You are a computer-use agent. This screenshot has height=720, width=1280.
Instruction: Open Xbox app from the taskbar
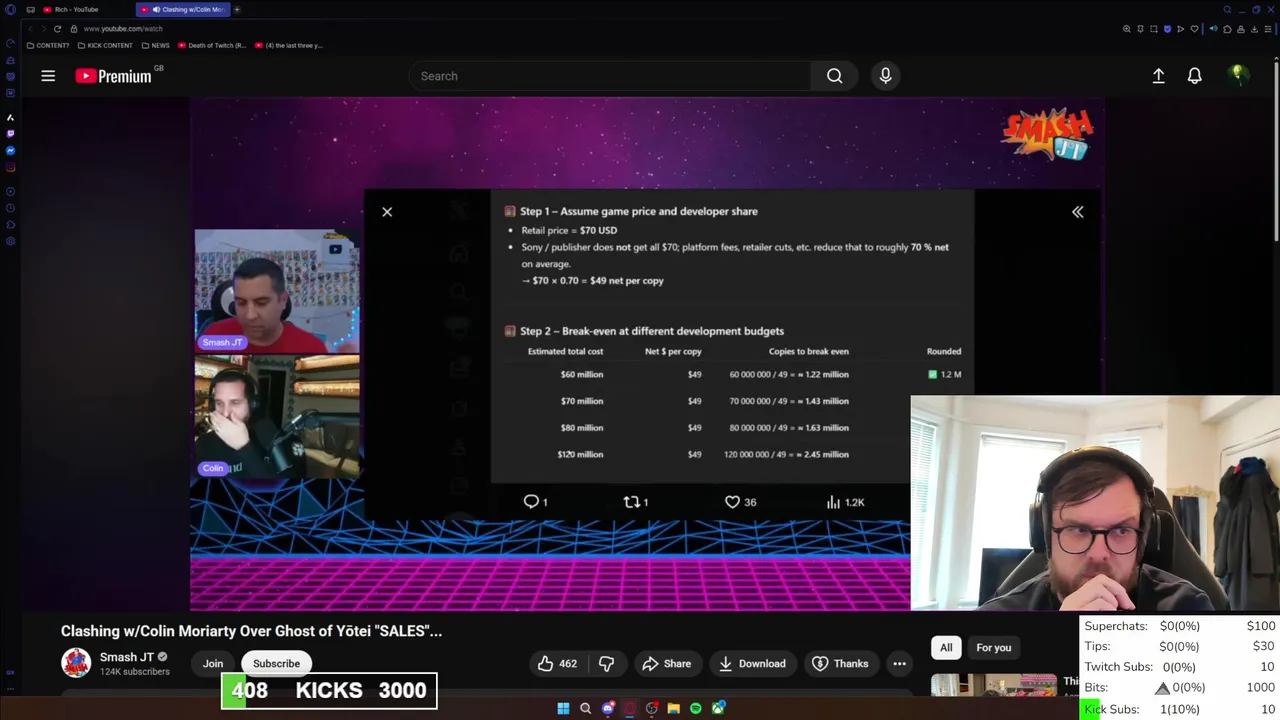click(718, 708)
